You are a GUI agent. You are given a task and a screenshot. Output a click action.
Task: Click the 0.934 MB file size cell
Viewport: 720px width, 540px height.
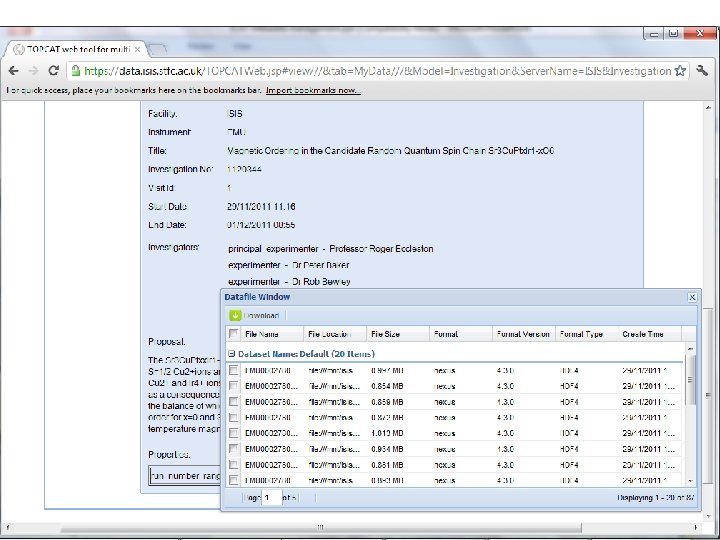coord(387,449)
